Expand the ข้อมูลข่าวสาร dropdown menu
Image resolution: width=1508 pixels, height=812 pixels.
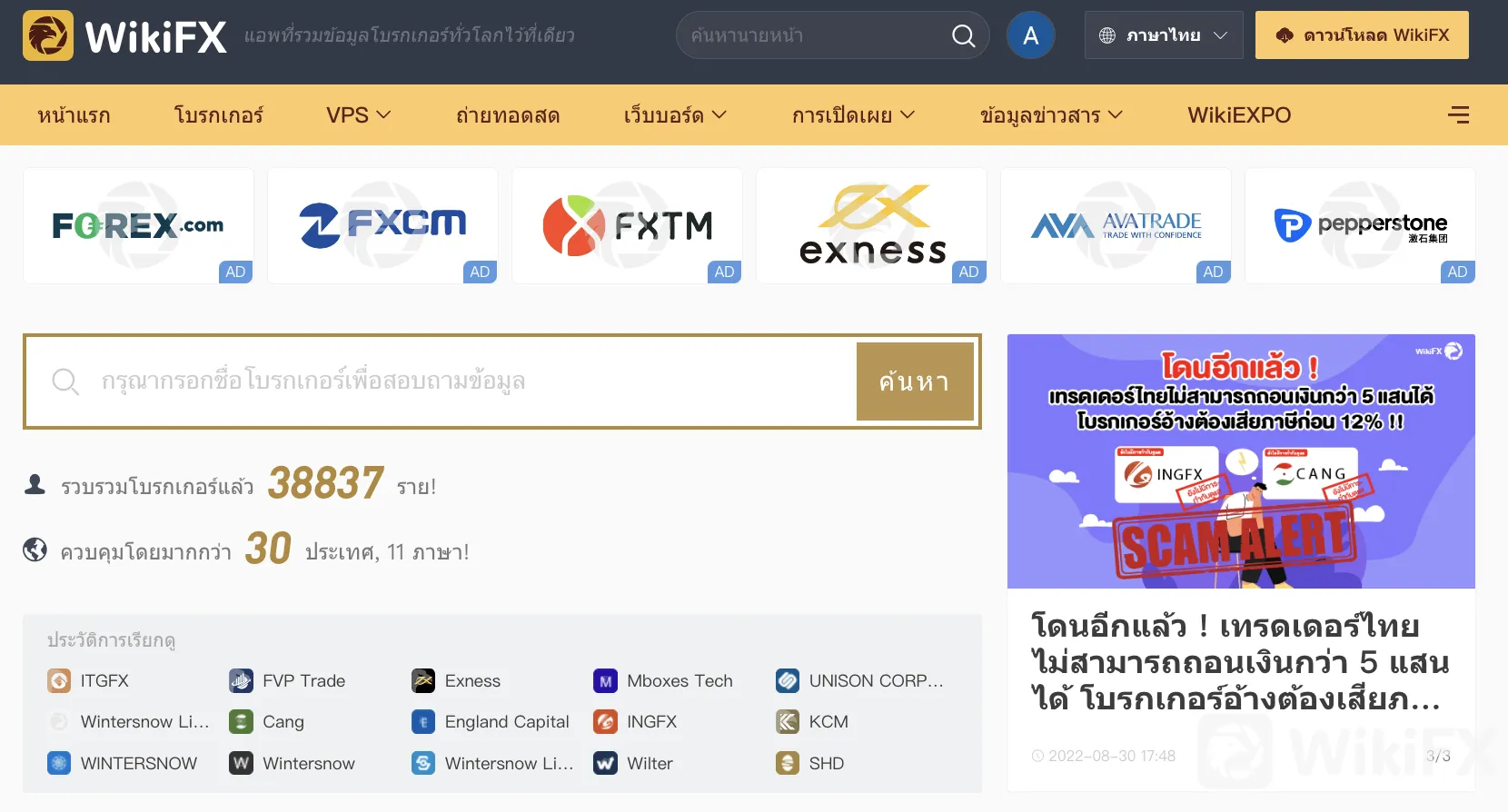pyautogui.click(x=1051, y=115)
